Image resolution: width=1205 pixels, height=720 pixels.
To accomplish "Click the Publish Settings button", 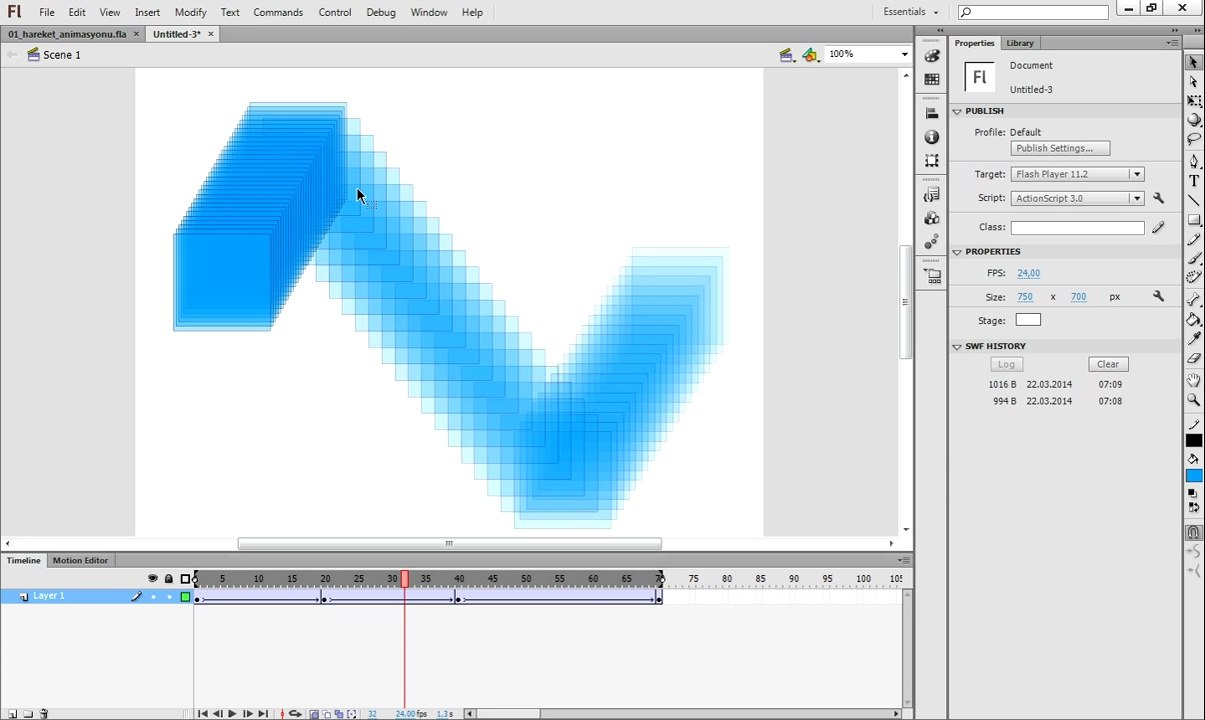I will (x=1060, y=148).
